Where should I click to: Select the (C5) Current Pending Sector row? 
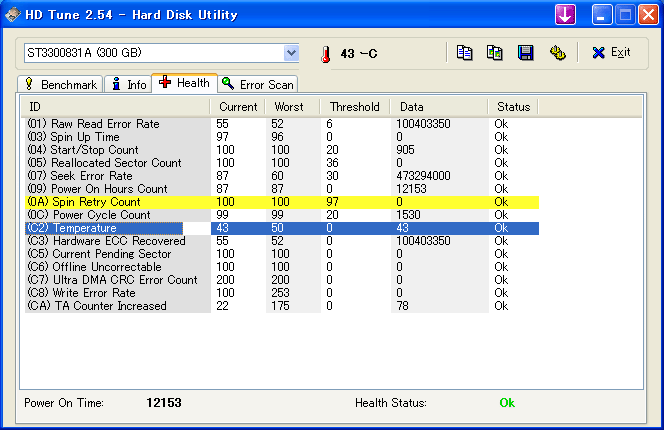click(x=282, y=254)
